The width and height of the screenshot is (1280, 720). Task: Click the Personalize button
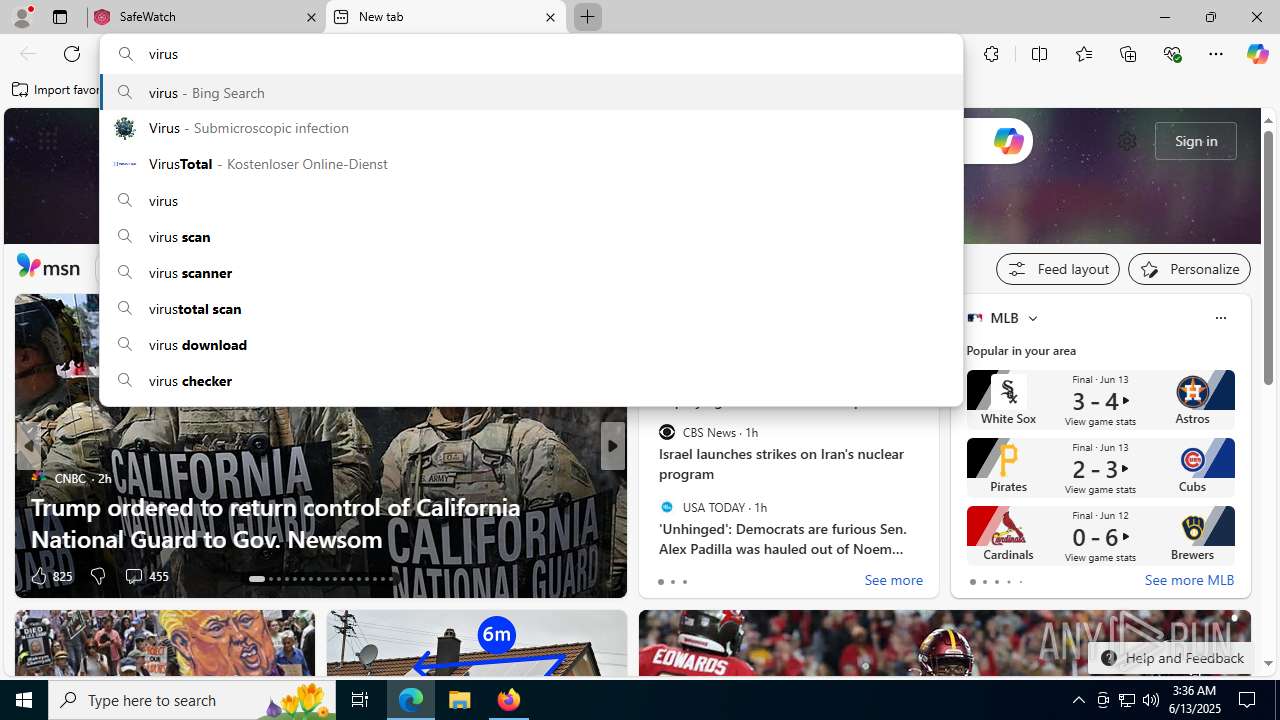click(1189, 269)
